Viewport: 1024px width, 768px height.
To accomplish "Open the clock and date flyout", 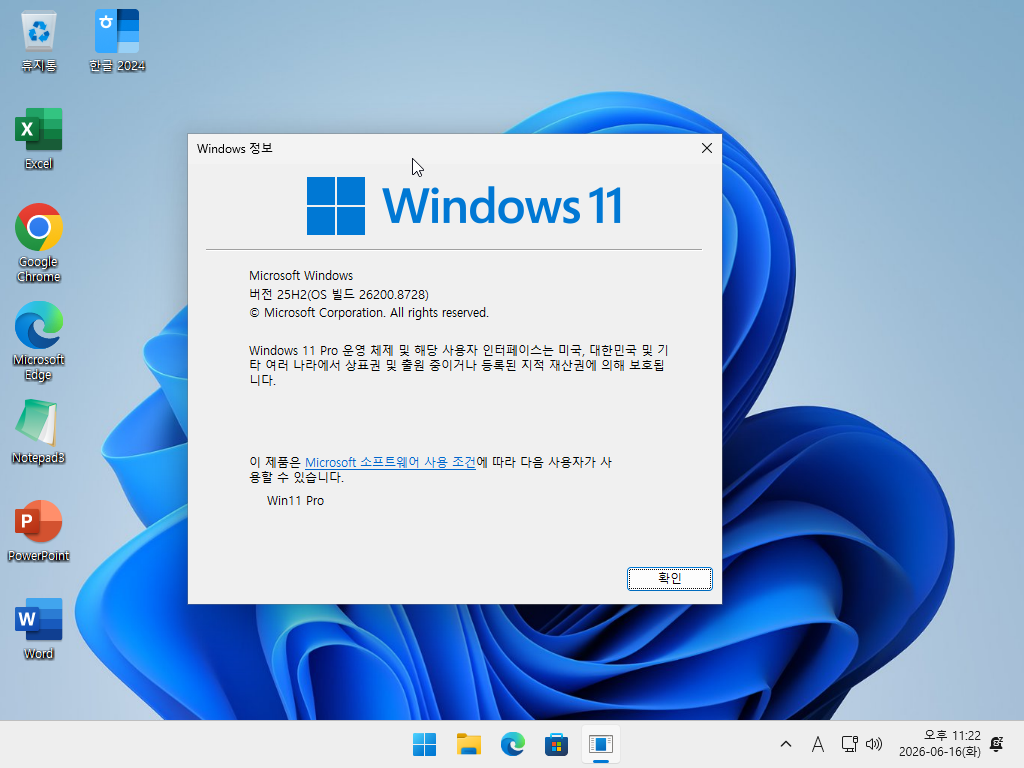I will point(939,744).
